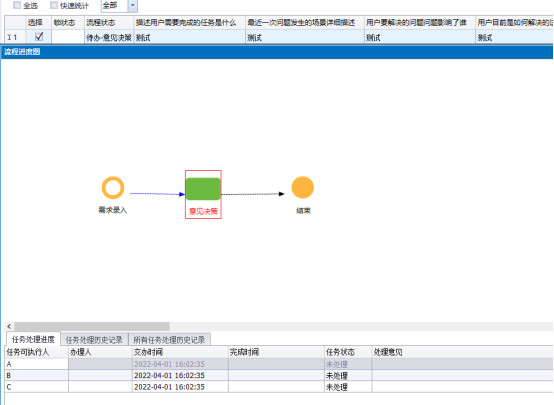The height and width of the screenshot is (405, 554).
Task: Click the 完成时间 column header
Action: pos(276,352)
